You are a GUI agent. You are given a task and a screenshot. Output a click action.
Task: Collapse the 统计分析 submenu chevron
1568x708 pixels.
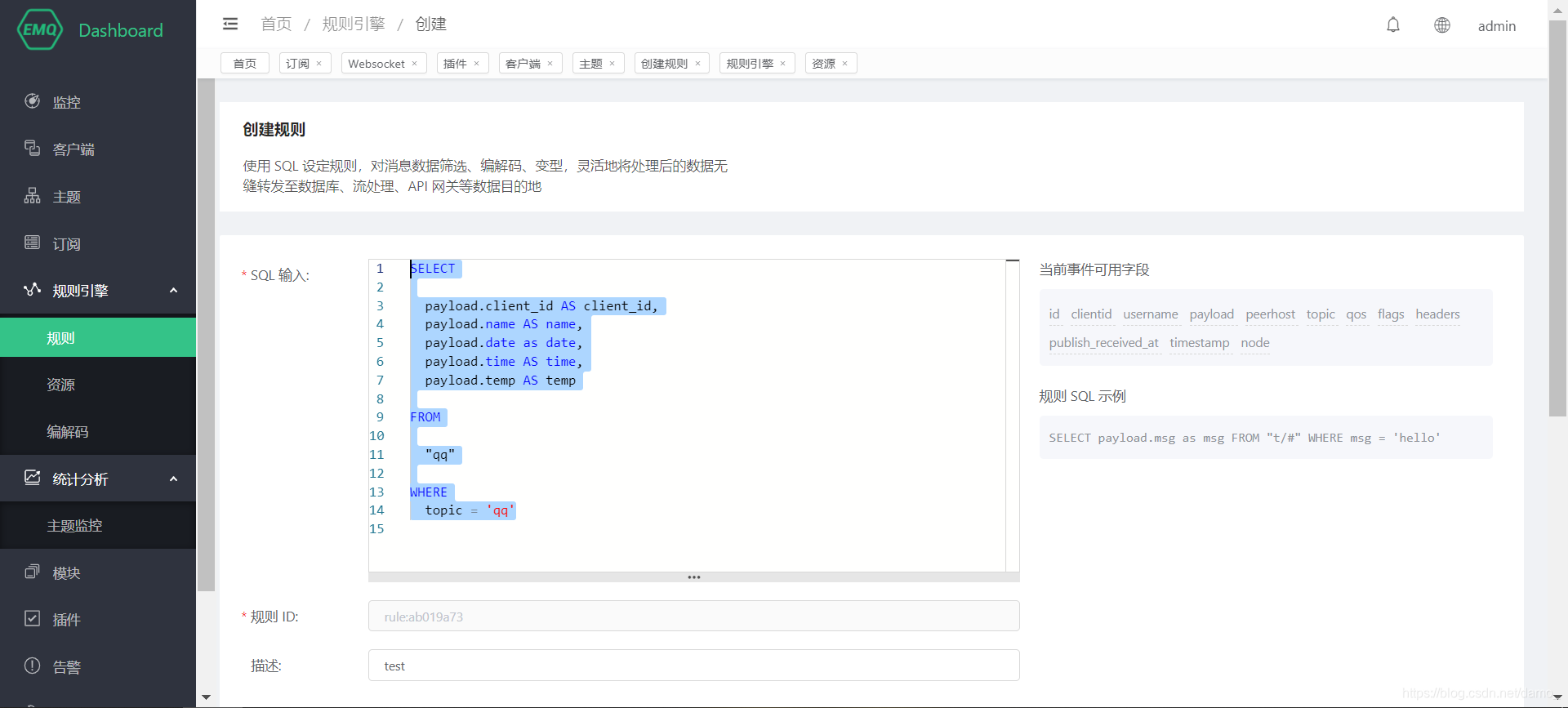[x=173, y=479]
